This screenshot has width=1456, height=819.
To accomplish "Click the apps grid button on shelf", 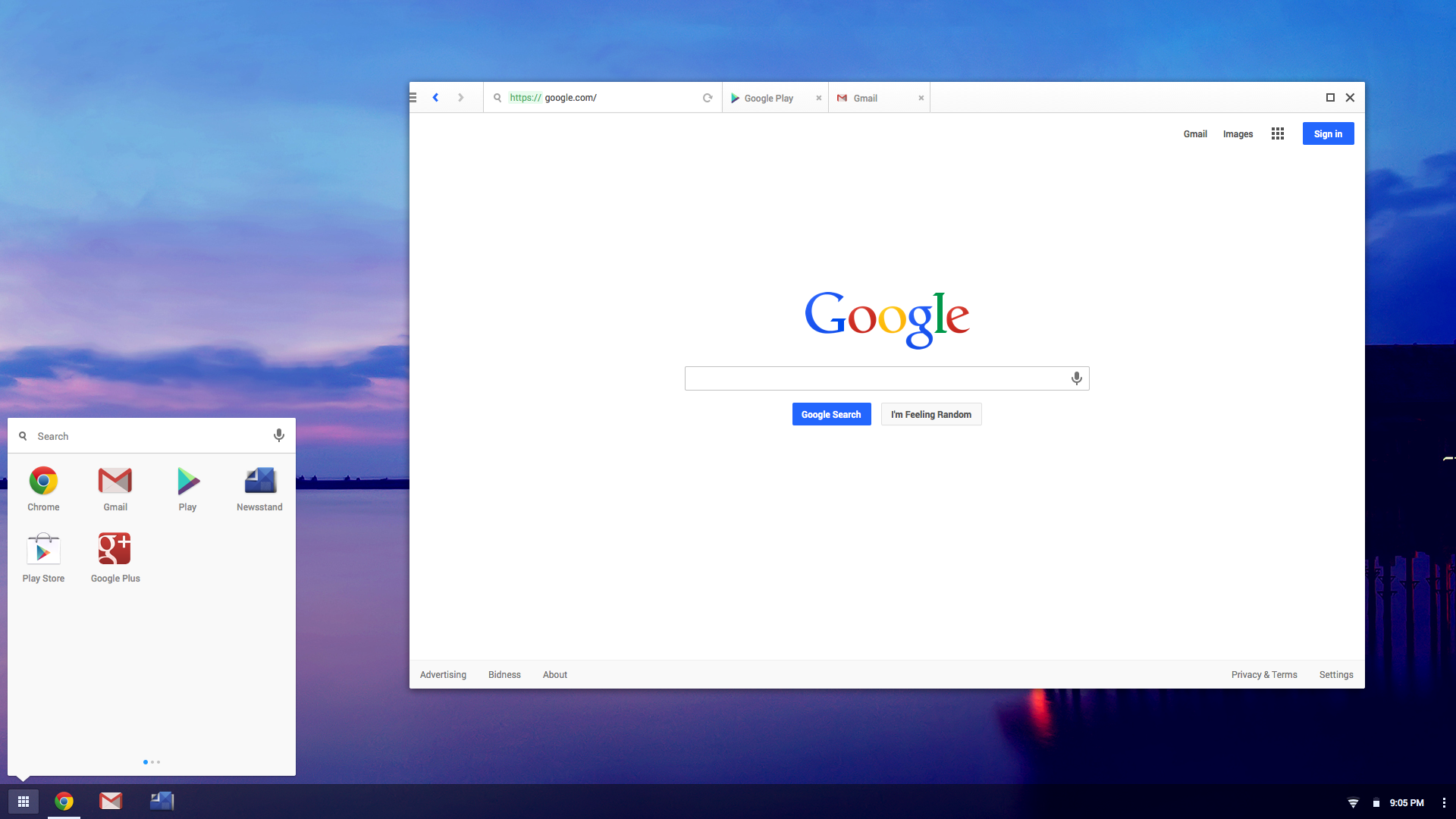I will (x=24, y=802).
